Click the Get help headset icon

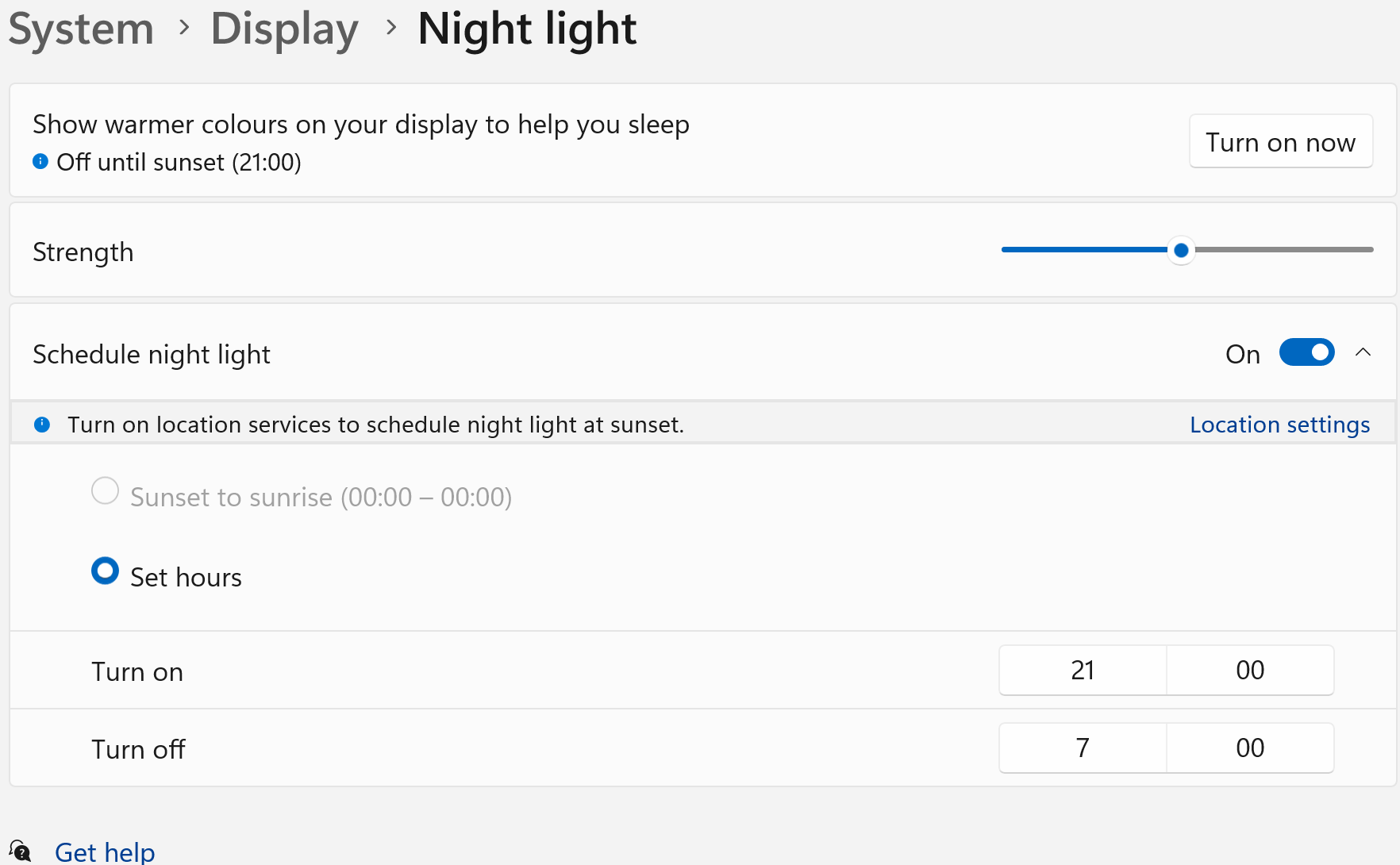[20, 852]
